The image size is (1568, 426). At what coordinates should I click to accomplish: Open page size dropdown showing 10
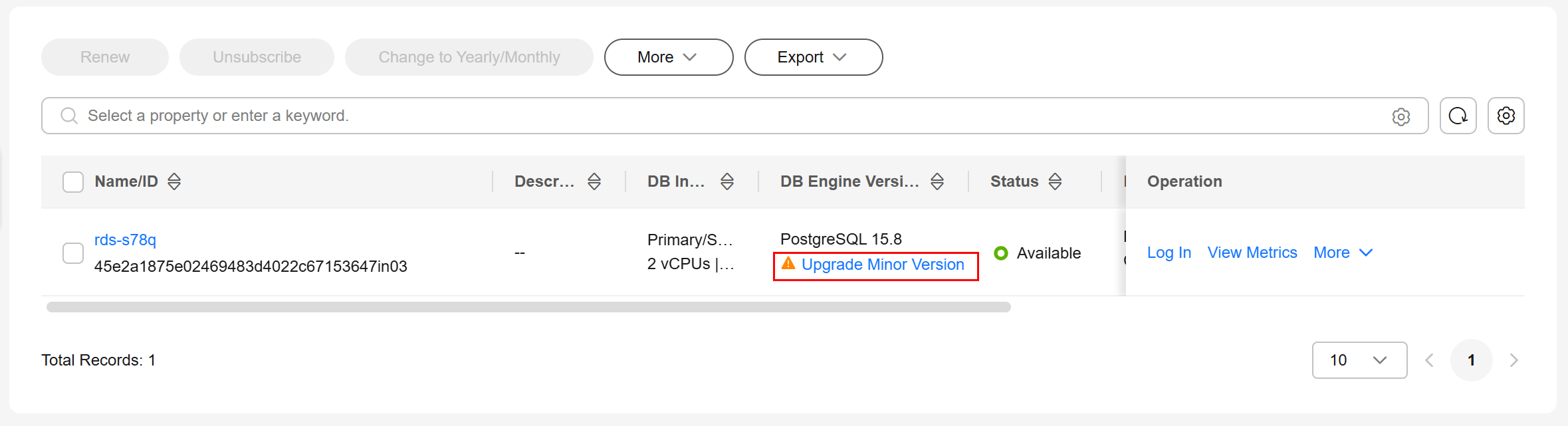1359,360
